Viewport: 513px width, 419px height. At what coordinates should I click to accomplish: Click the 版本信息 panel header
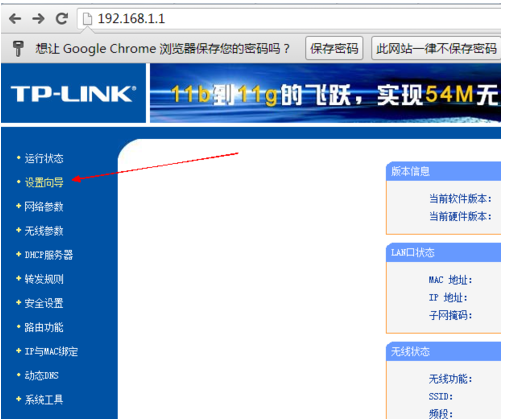443,171
